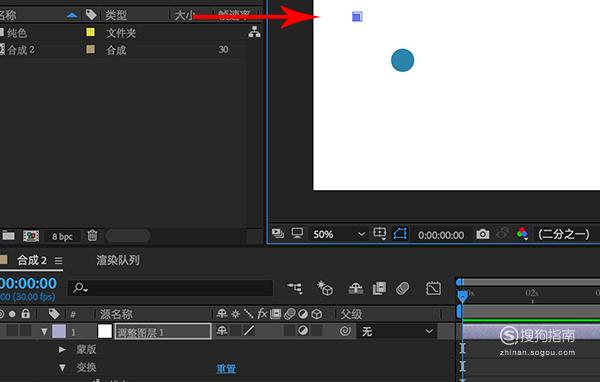The height and width of the screenshot is (382, 600).
Task: Open the 50% magnification dropdown
Action: click(339, 234)
